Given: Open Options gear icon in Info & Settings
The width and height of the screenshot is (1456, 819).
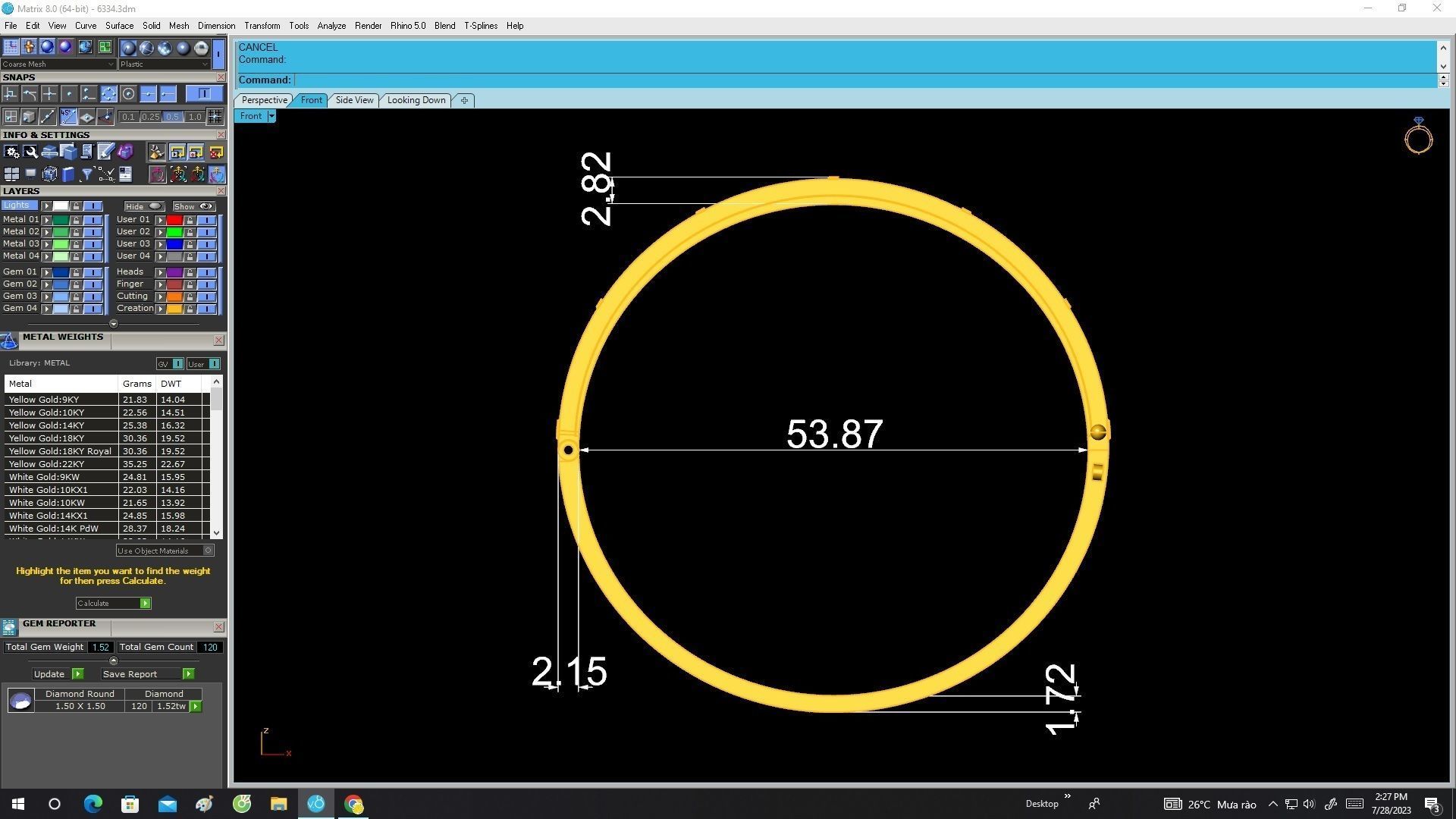Looking at the screenshot, I should click(11, 152).
